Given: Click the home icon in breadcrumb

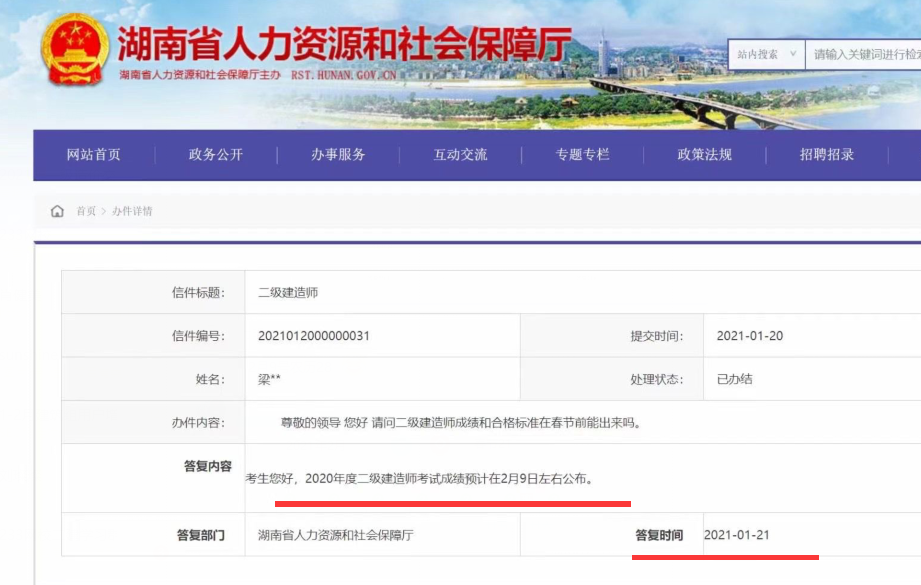Looking at the screenshot, I should pyautogui.click(x=57, y=211).
